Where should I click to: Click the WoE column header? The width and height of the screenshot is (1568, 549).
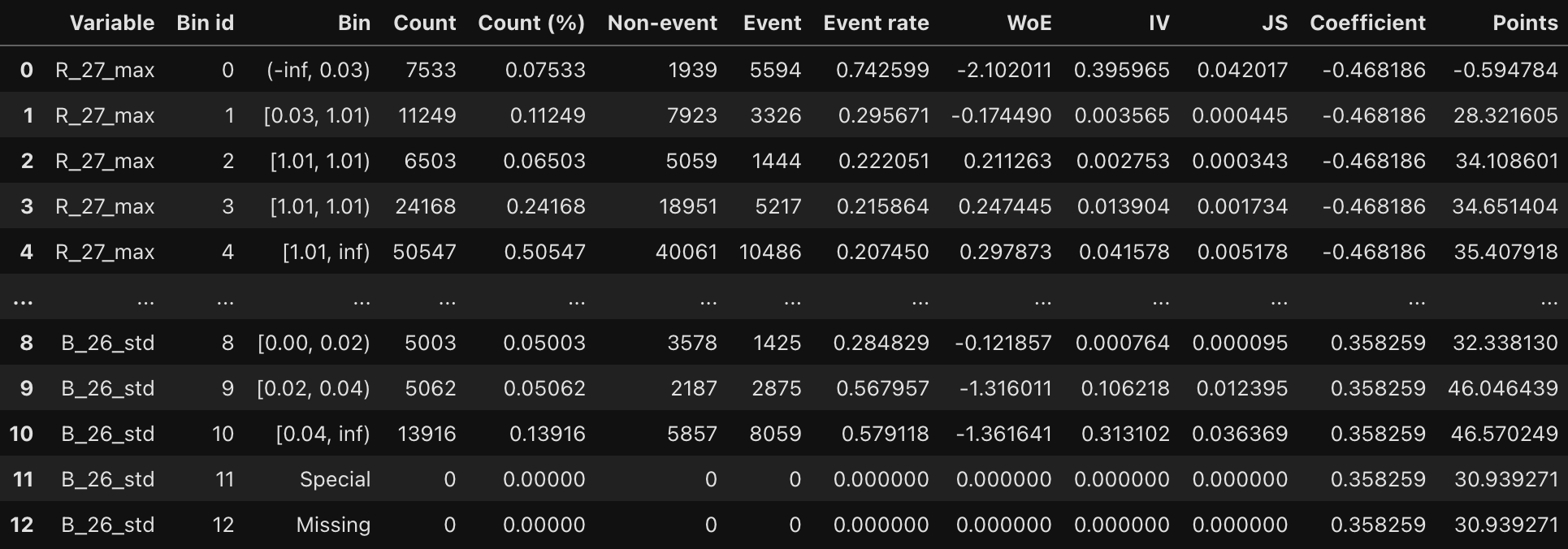click(1029, 23)
